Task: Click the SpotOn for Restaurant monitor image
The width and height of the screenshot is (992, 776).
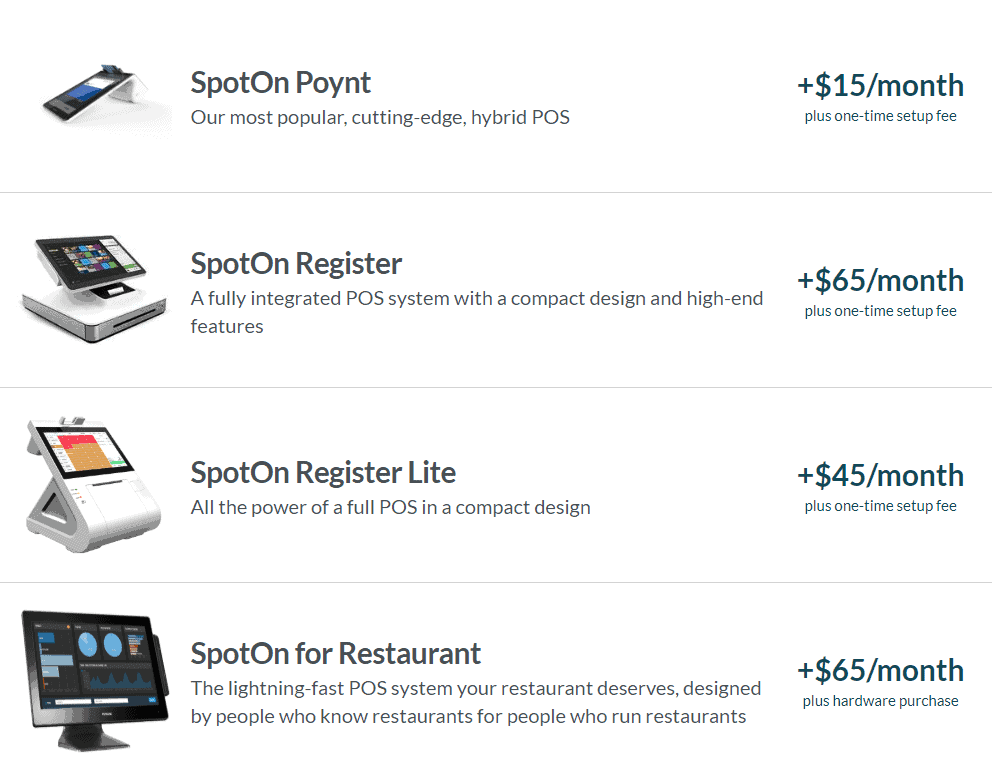Action: click(x=96, y=681)
